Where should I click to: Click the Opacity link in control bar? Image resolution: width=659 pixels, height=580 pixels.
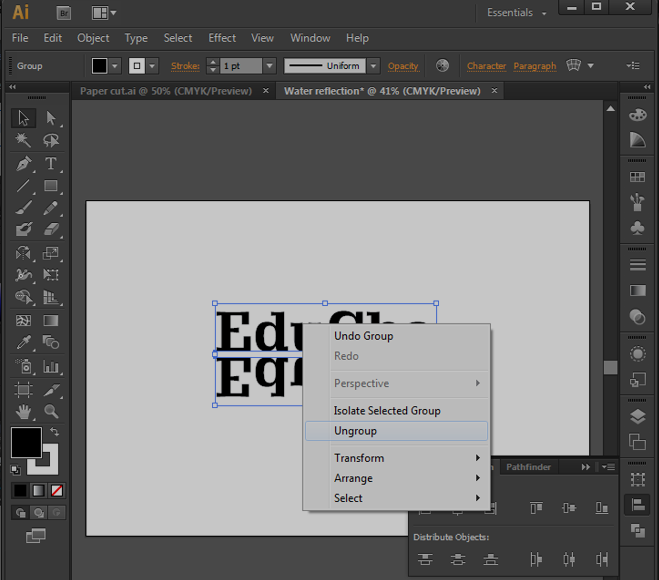(x=403, y=66)
